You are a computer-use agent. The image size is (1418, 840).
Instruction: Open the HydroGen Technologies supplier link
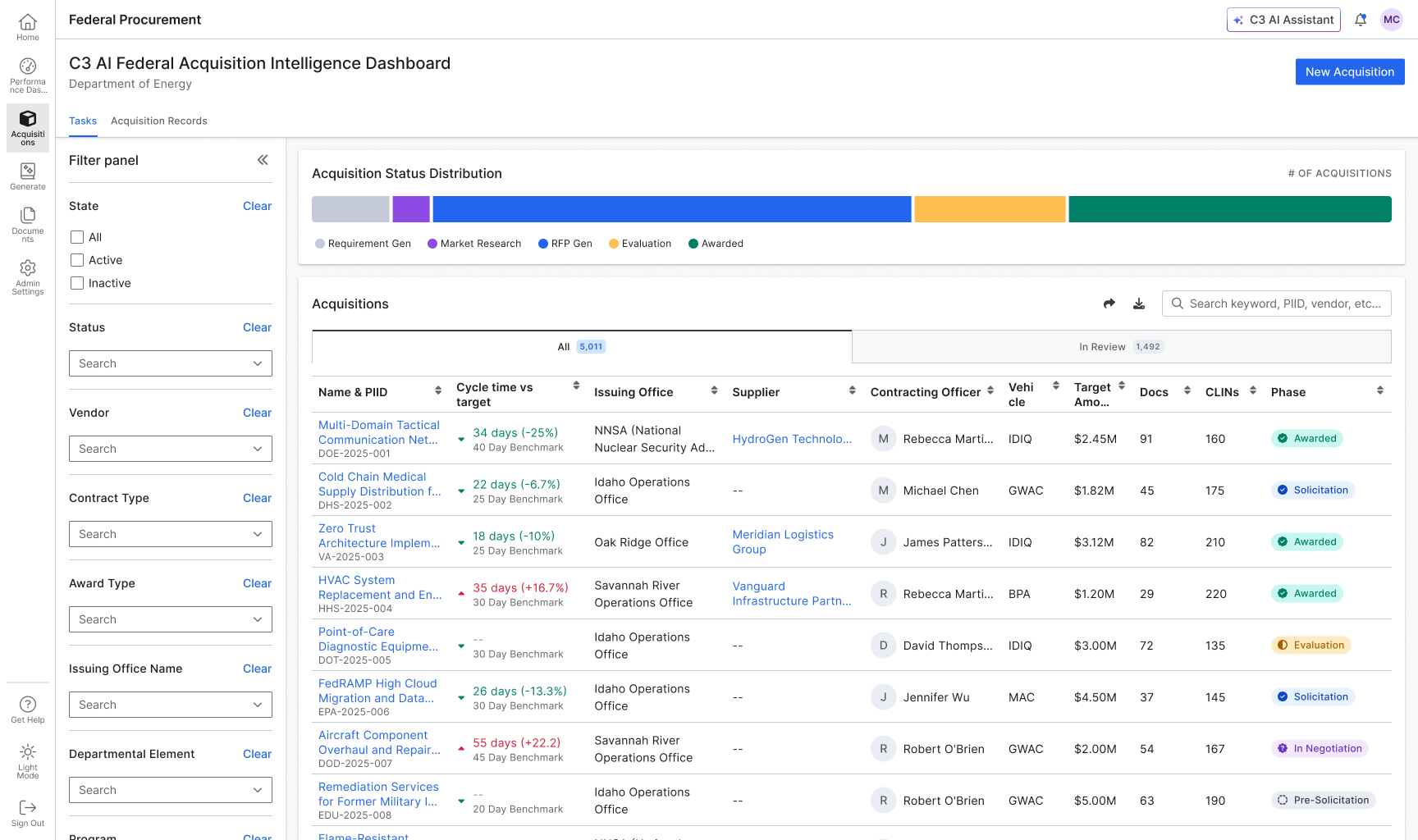pyautogui.click(x=792, y=439)
